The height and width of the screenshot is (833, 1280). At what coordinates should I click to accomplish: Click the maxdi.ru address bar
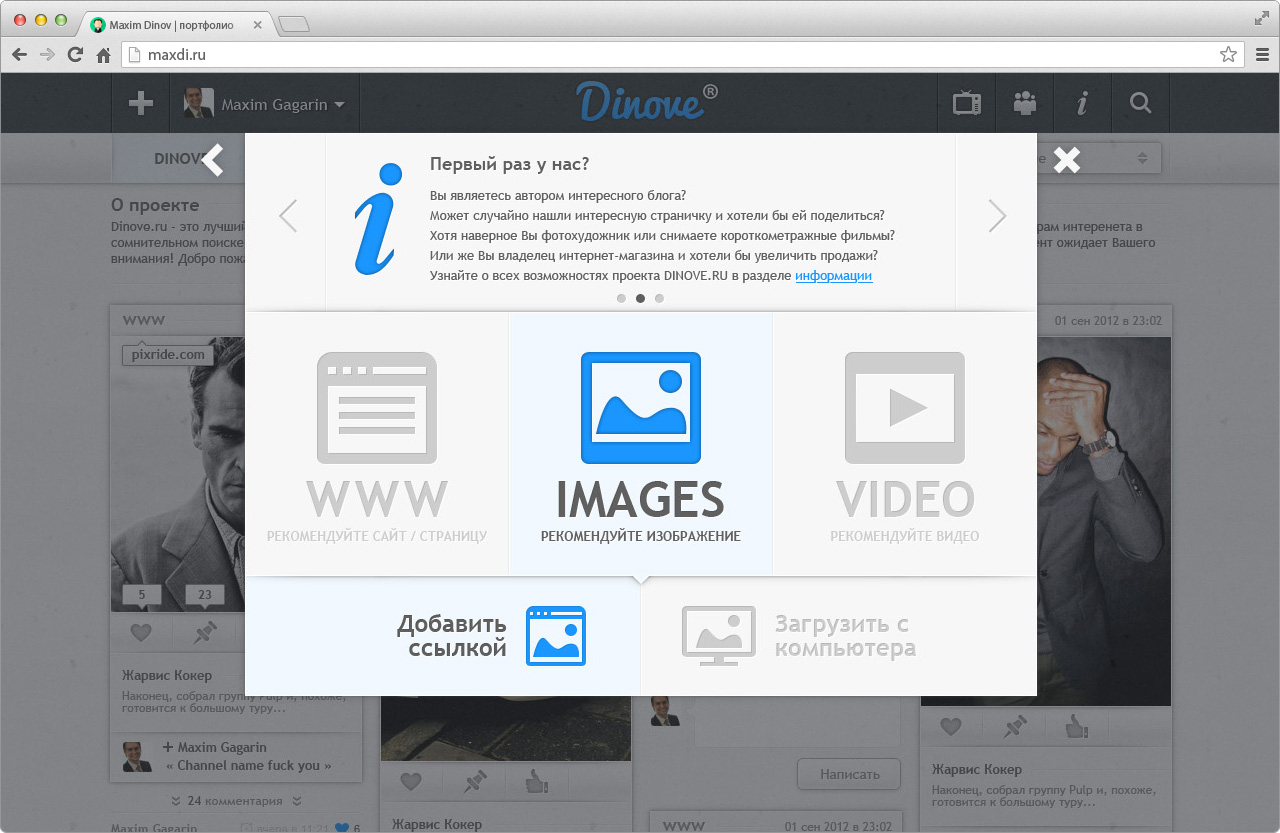pyautogui.click(x=682, y=55)
